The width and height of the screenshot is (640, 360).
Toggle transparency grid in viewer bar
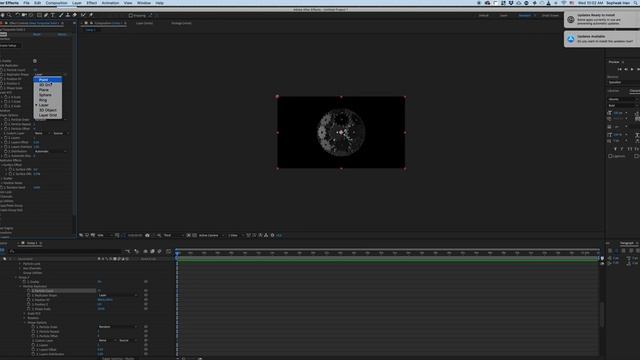point(195,236)
